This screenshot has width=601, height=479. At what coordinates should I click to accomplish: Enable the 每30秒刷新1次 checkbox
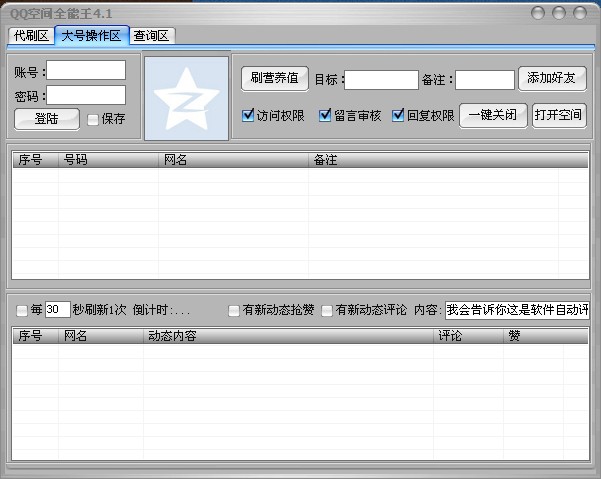(x=22, y=310)
